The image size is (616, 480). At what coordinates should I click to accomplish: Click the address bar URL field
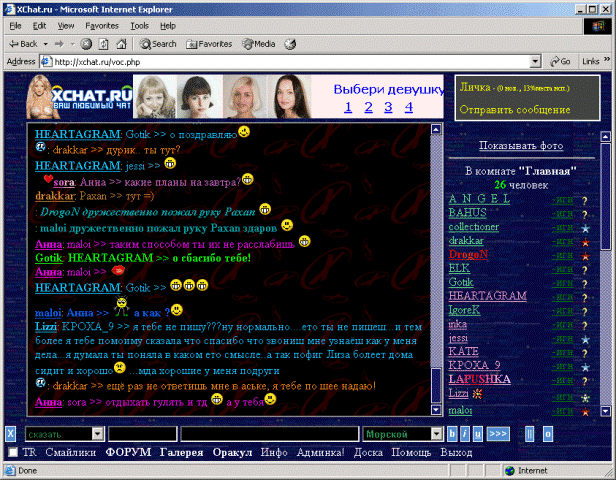291,62
